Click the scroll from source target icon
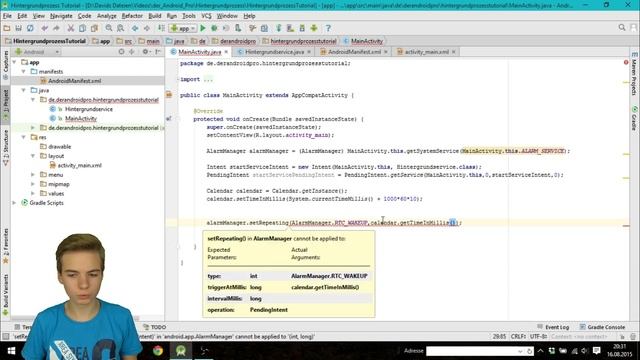The width and height of the screenshot is (640, 360). click(x=121, y=52)
